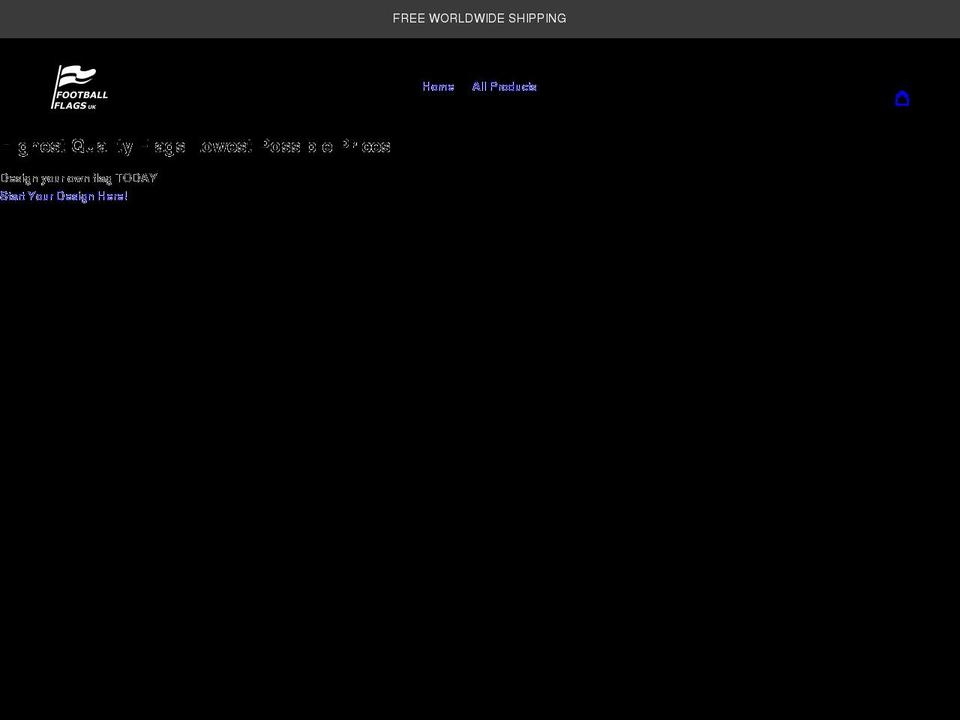The height and width of the screenshot is (720, 960).
Task: Go to the Home page link
Action: [438, 87]
